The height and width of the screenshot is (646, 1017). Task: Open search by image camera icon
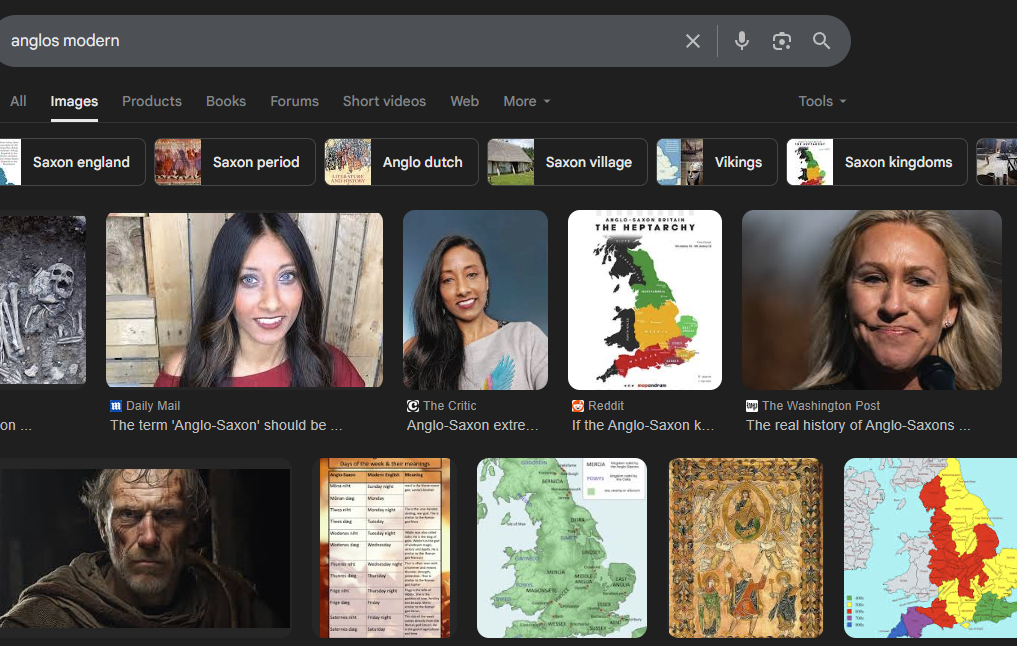(x=782, y=41)
